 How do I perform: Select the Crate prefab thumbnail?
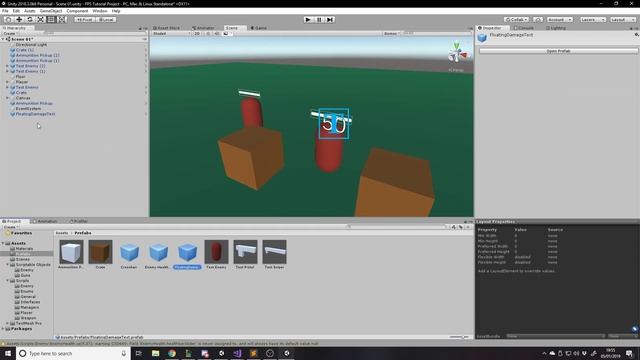100,251
